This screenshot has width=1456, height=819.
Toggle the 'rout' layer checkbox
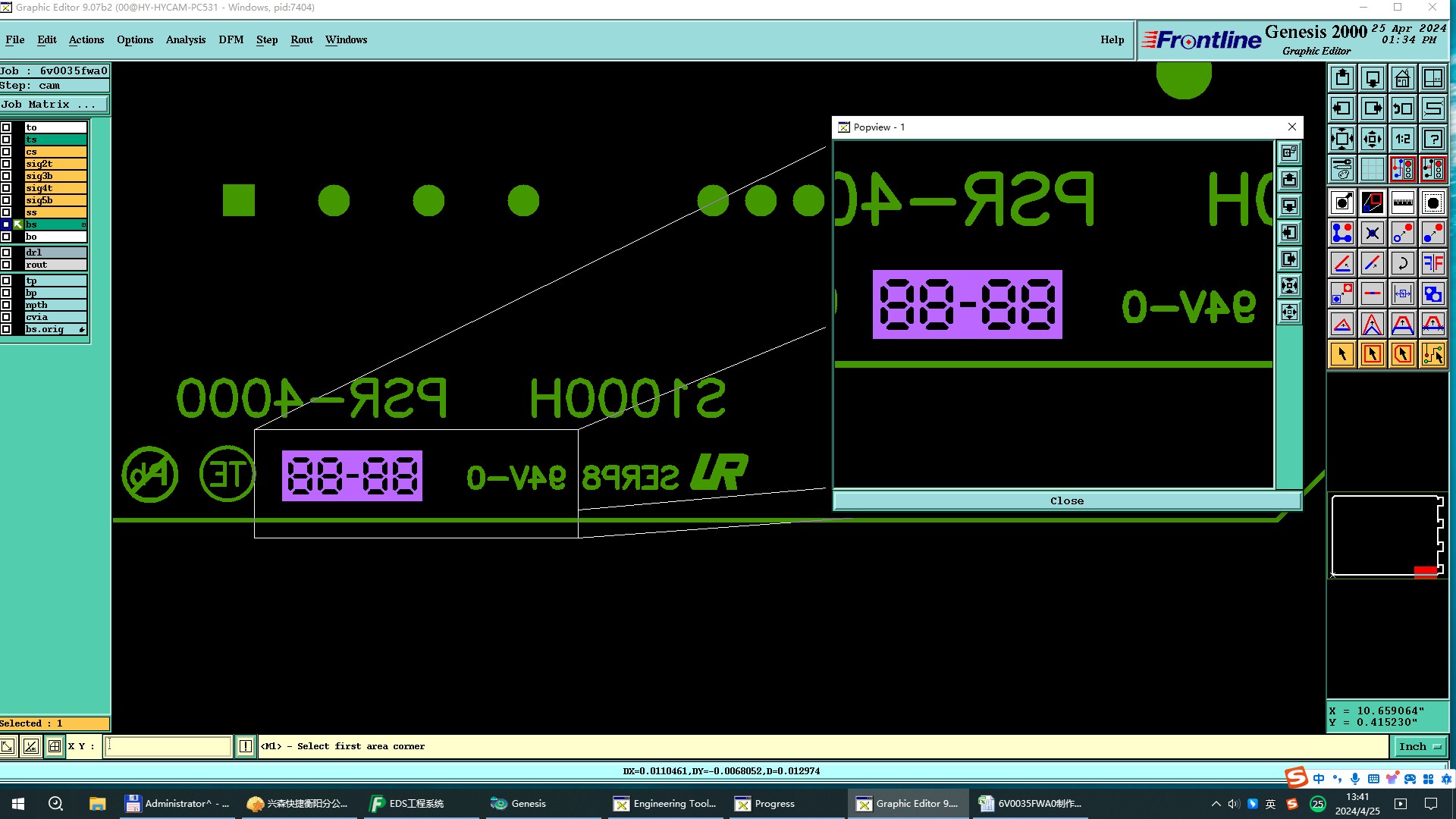point(6,265)
